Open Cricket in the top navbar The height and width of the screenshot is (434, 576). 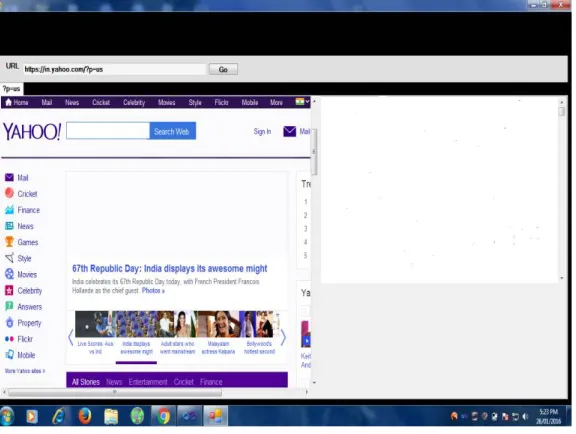(101, 103)
